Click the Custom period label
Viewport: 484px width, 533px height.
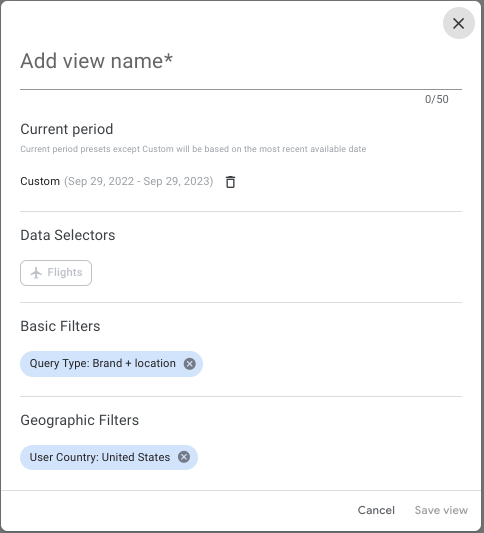tap(40, 181)
